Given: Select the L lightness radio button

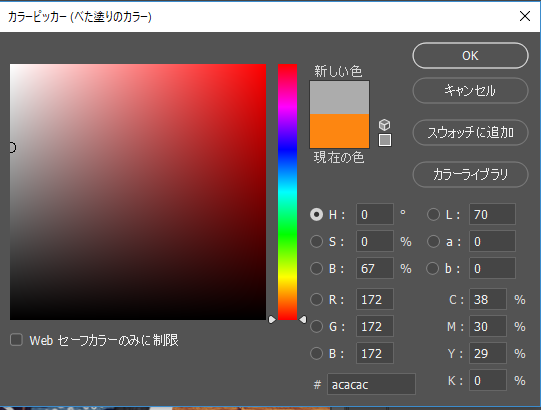Looking at the screenshot, I should (x=433, y=214).
